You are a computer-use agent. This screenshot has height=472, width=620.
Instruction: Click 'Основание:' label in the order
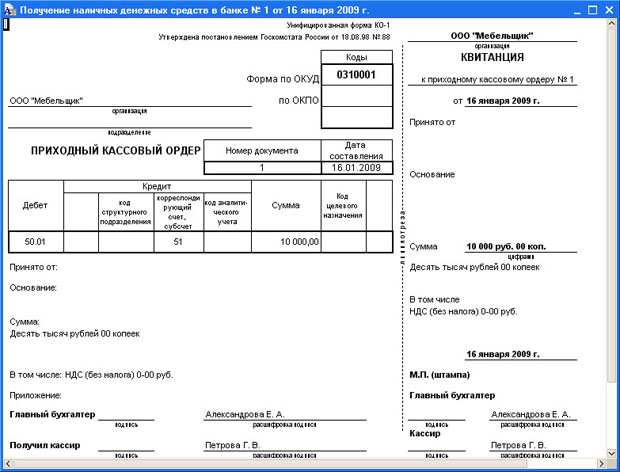tap(33, 288)
